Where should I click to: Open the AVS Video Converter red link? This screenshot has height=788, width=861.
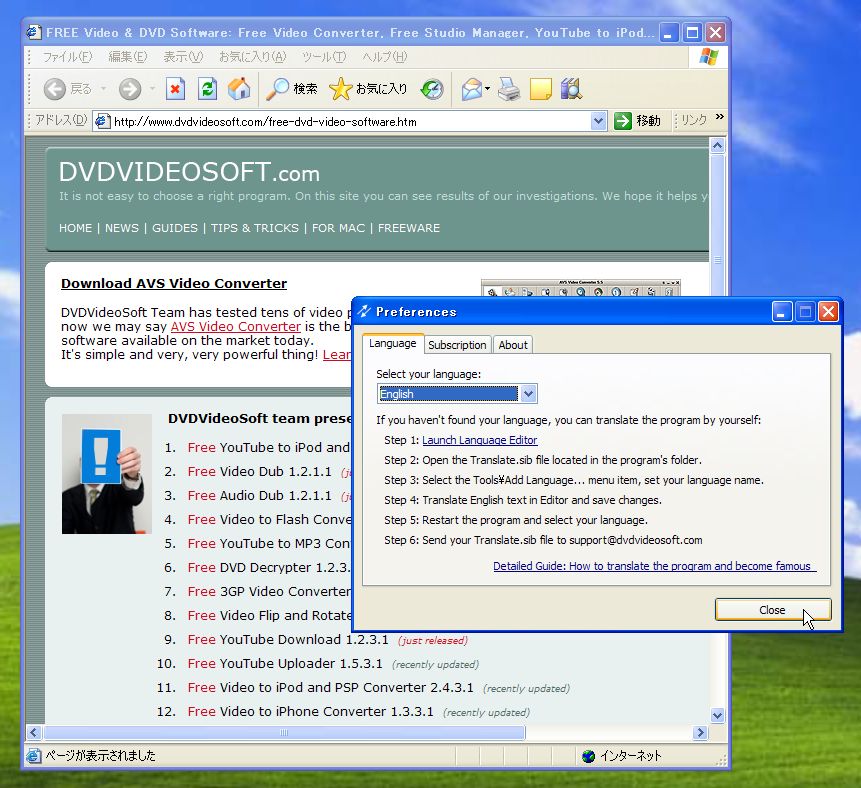pos(236,326)
